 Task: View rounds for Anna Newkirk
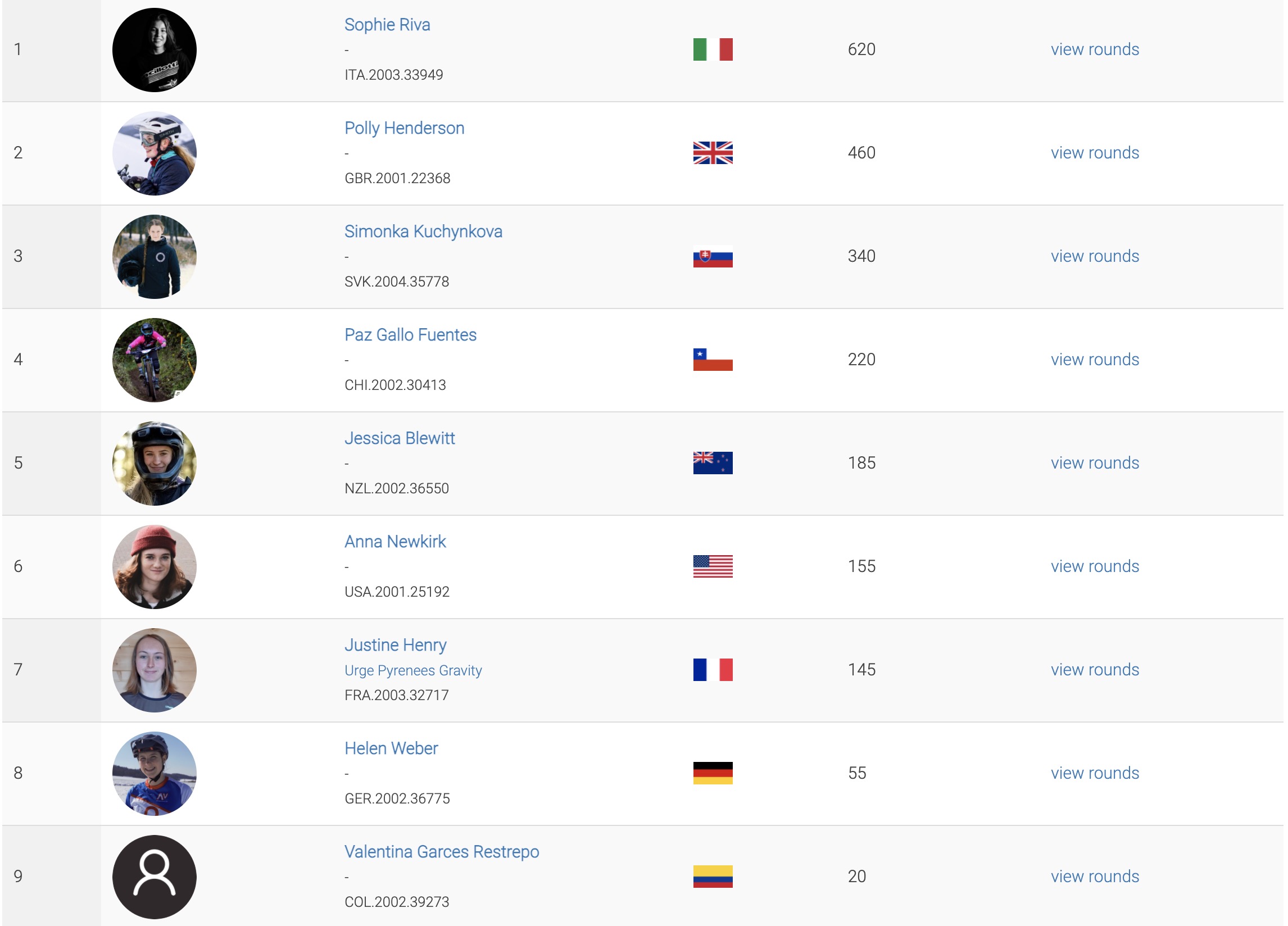point(1094,566)
